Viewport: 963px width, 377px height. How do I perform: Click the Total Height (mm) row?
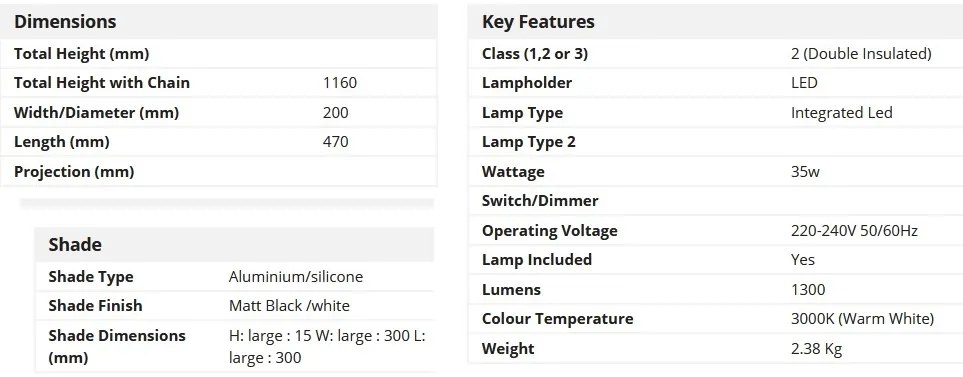[x=219, y=54]
